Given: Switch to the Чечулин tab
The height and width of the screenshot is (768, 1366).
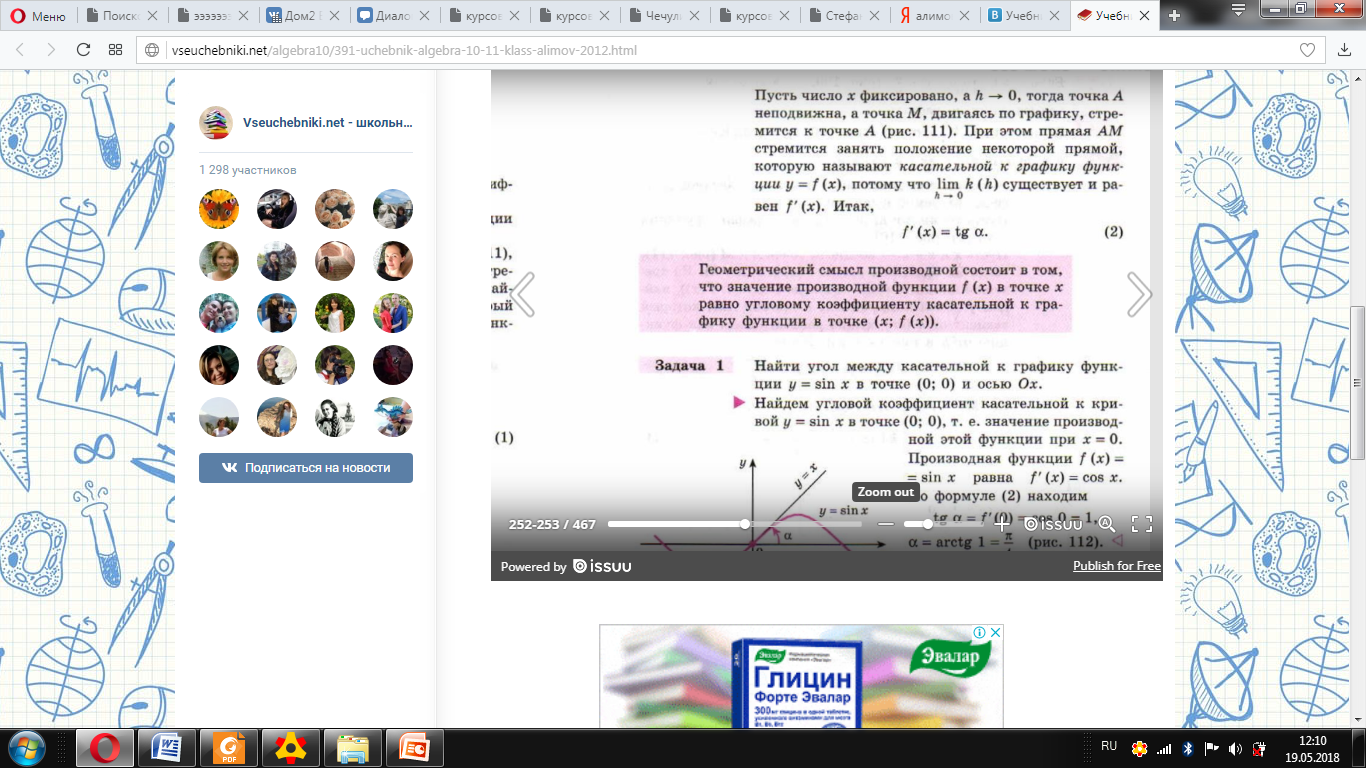Looking at the screenshot, I should [x=662, y=16].
